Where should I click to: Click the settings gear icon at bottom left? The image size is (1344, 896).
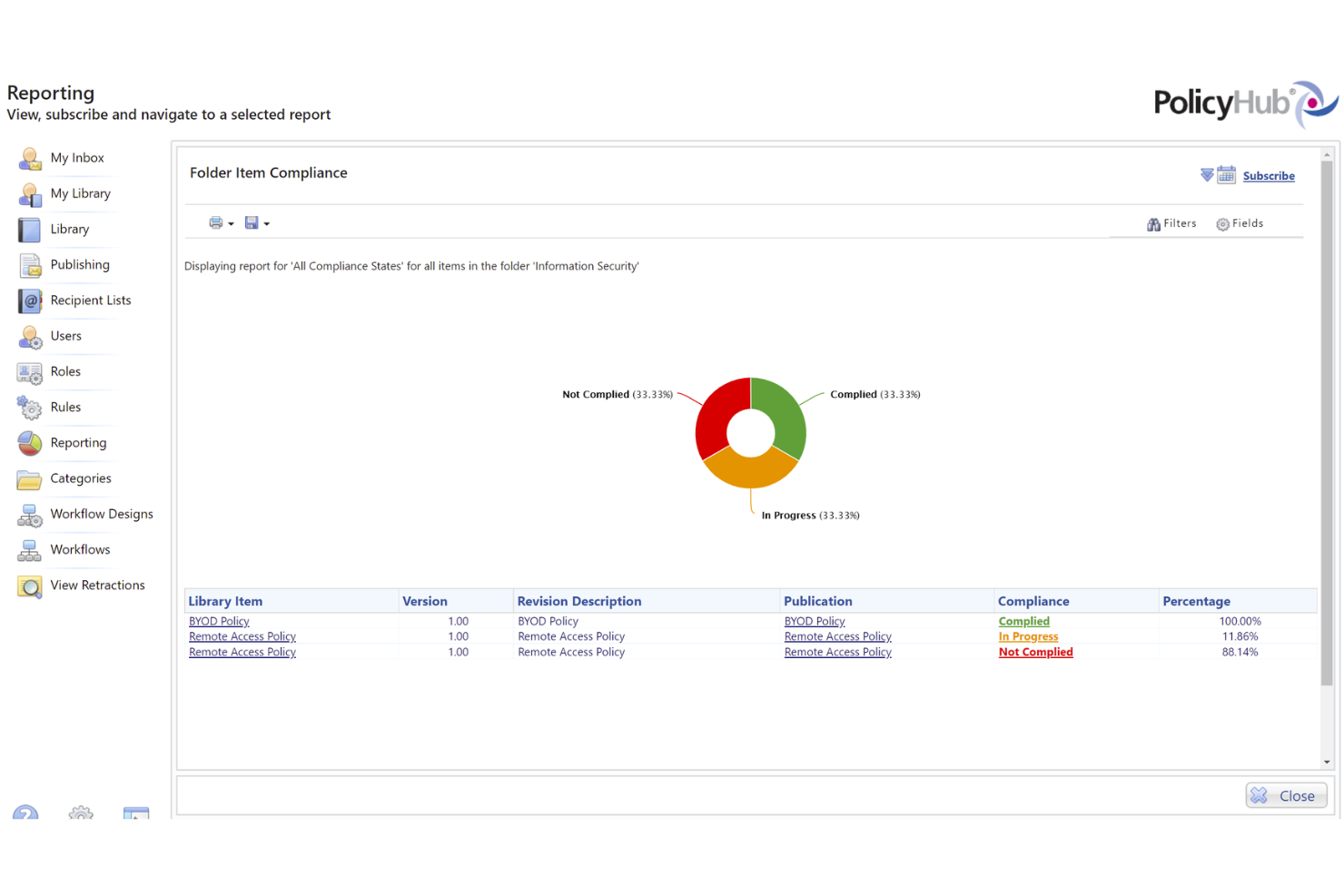[81, 812]
